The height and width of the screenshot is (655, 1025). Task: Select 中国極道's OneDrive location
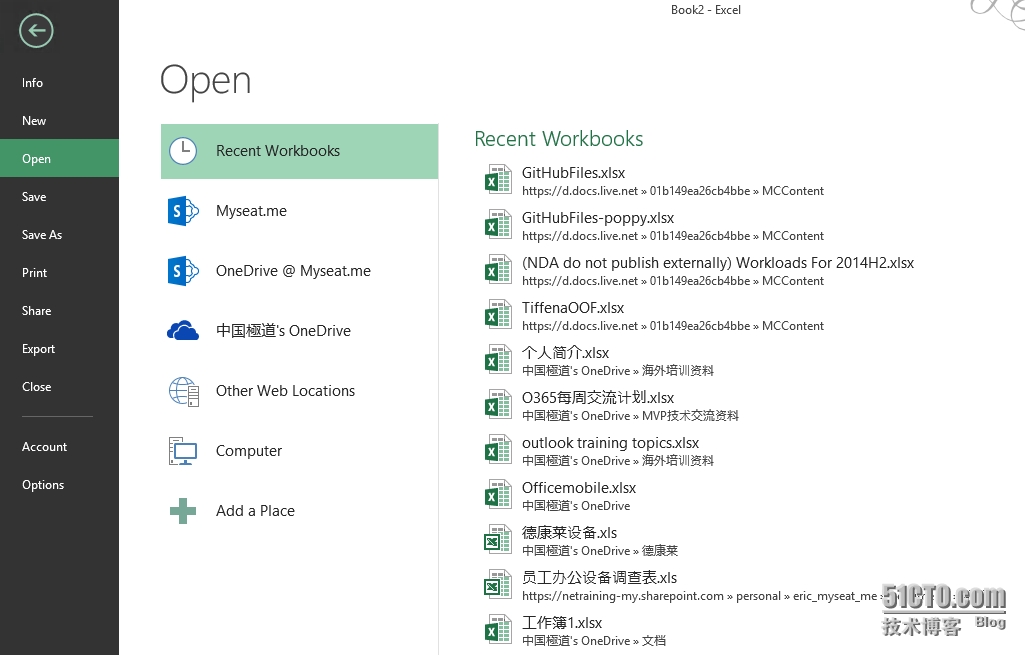click(299, 331)
